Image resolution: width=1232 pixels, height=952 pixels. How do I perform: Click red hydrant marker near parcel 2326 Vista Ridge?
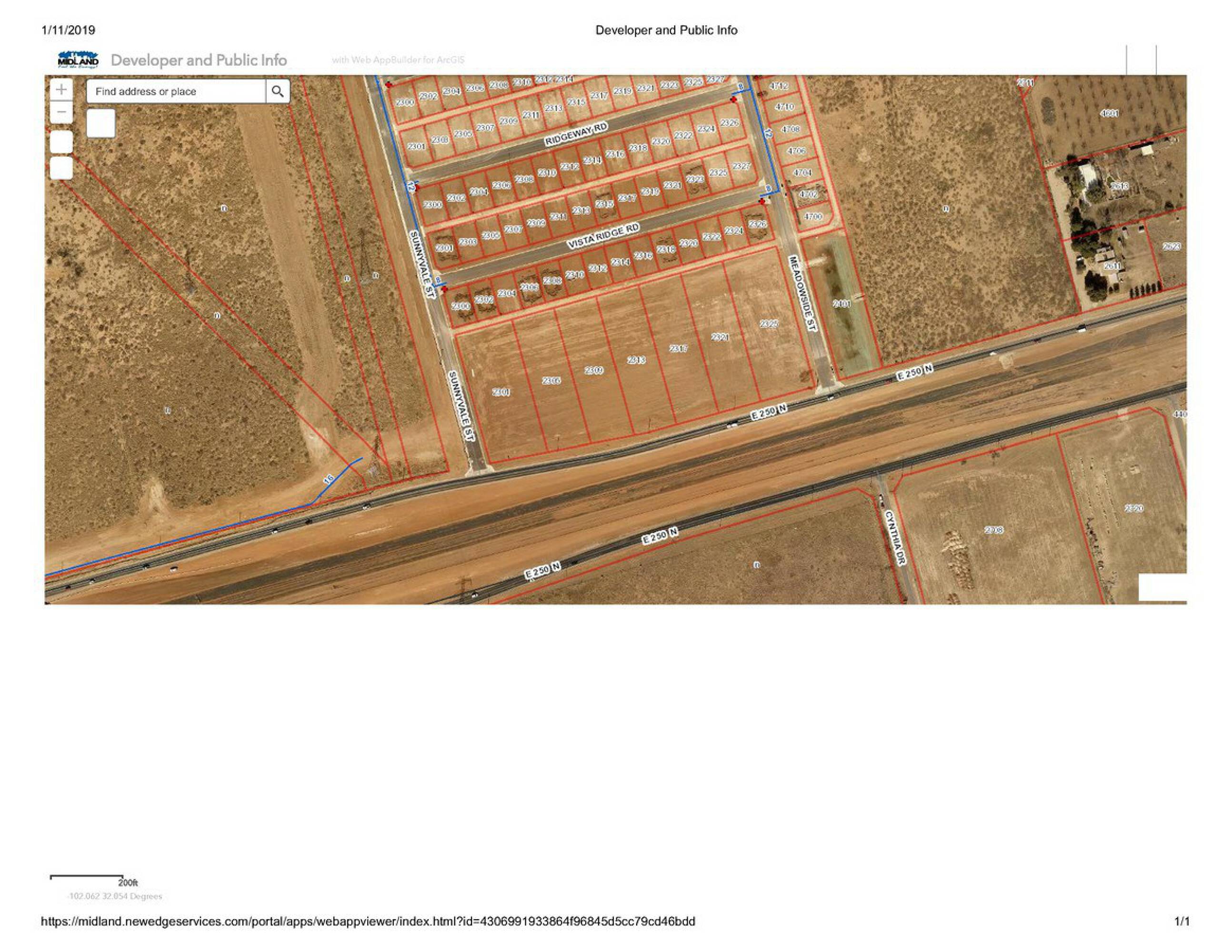[x=761, y=201]
